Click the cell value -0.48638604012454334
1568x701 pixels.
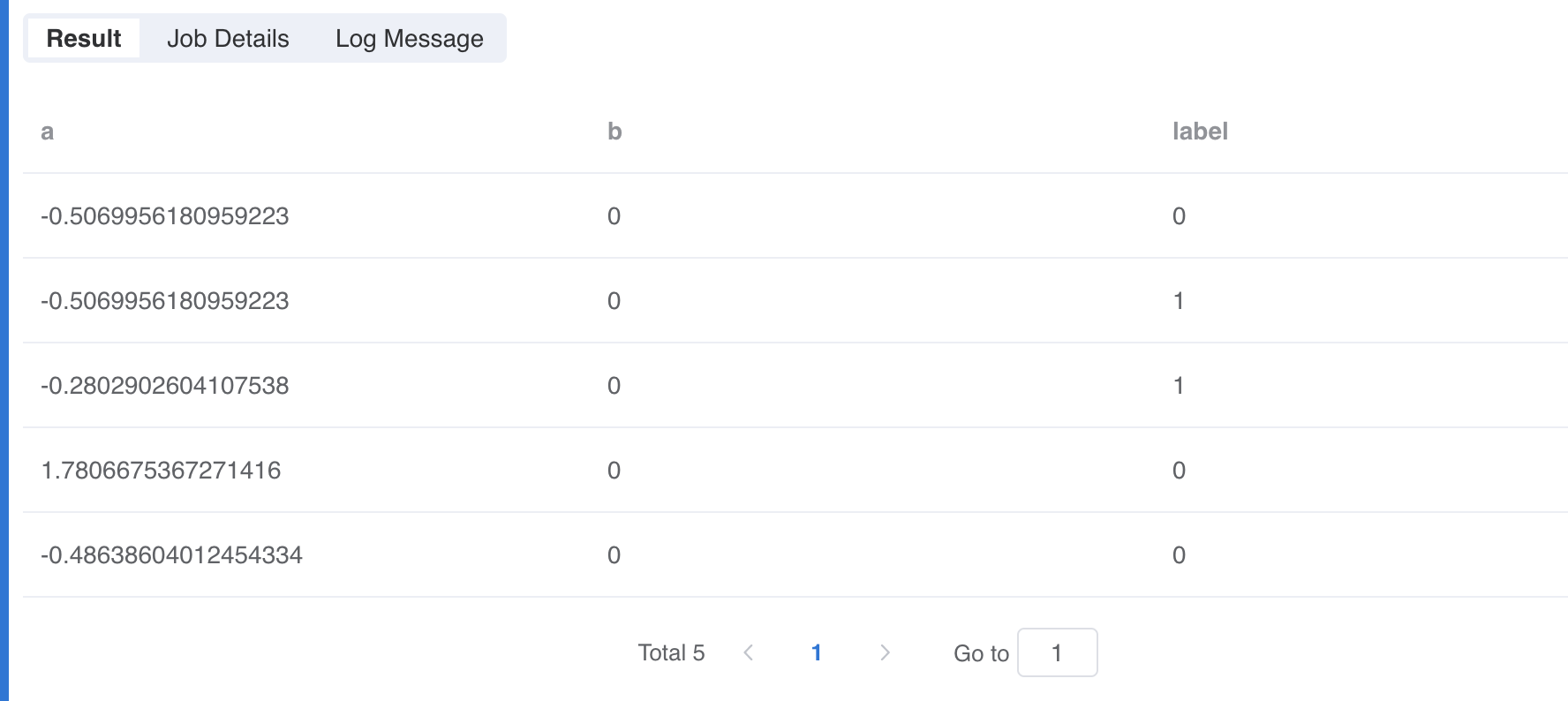(x=171, y=555)
